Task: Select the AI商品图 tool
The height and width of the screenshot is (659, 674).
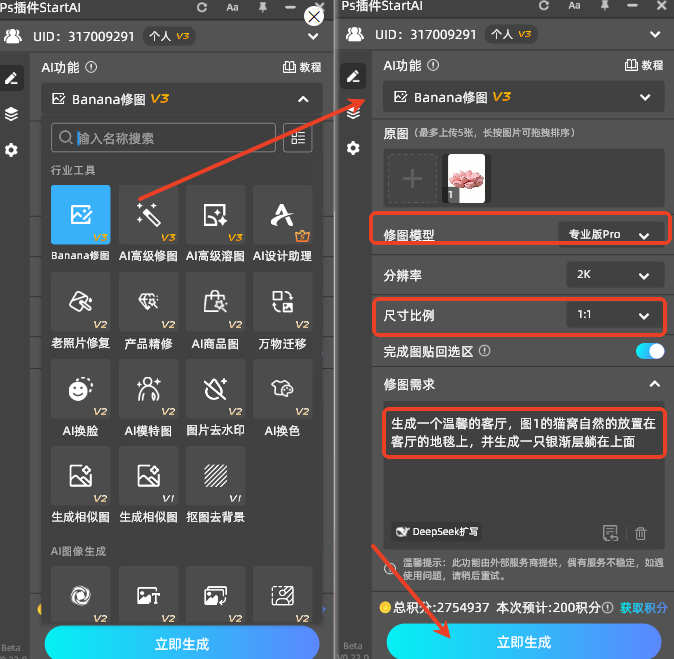Action: click(x=215, y=302)
